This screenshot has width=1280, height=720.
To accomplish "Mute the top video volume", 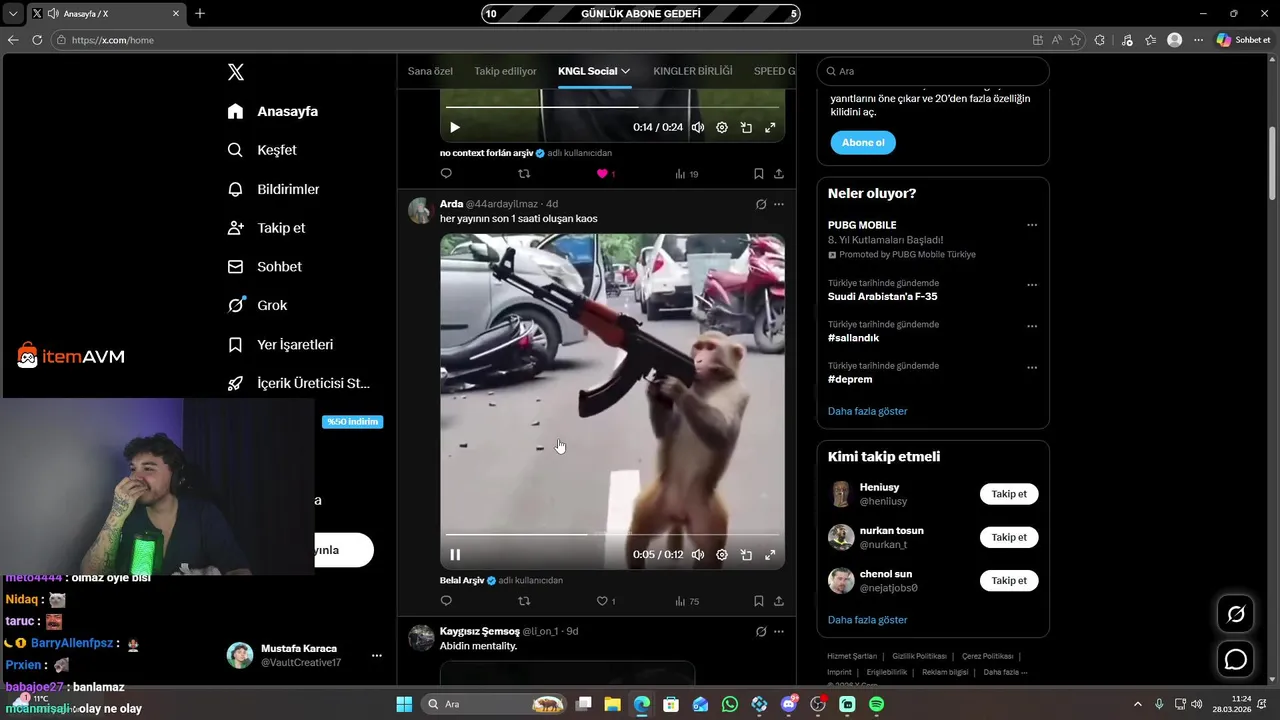I will pyautogui.click(x=698, y=127).
